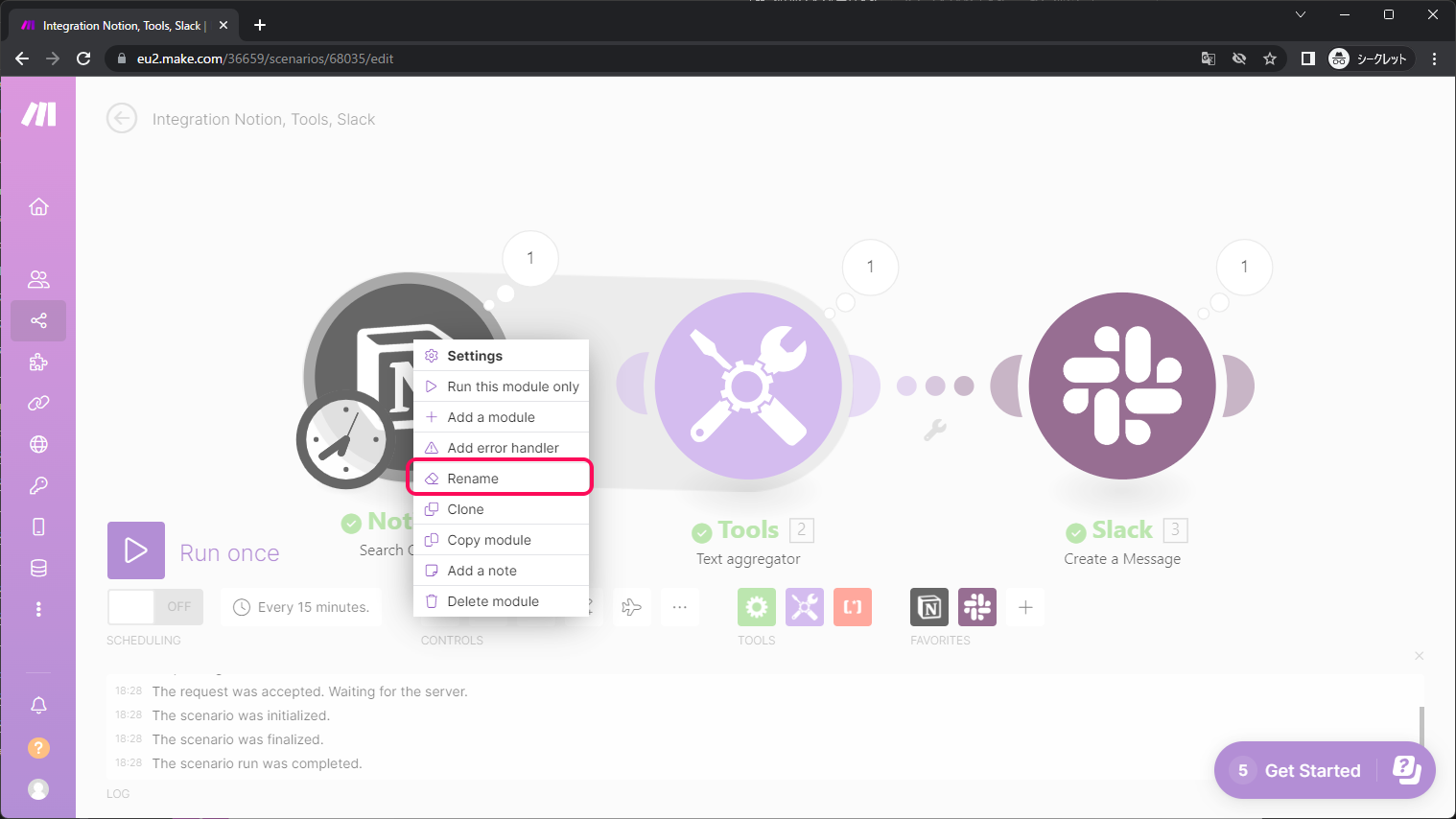Image resolution: width=1456 pixels, height=819 pixels.
Task: Choose Clone from the context menu
Action: click(x=501, y=509)
